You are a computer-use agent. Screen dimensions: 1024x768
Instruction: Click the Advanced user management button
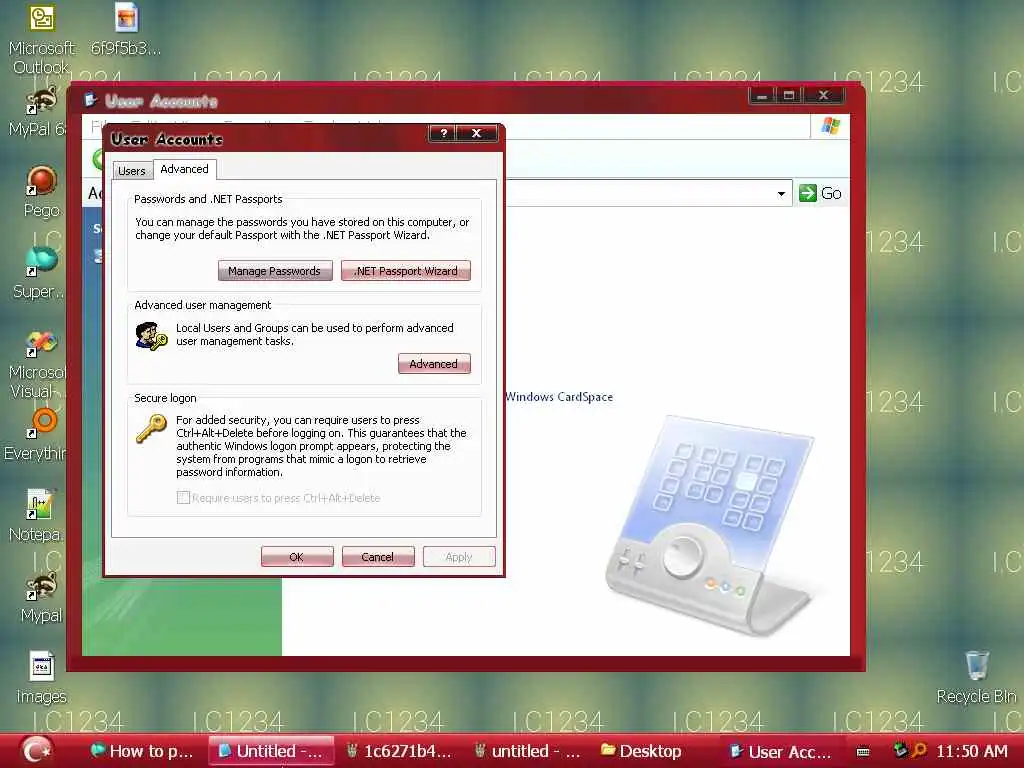[x=434, y=364]
